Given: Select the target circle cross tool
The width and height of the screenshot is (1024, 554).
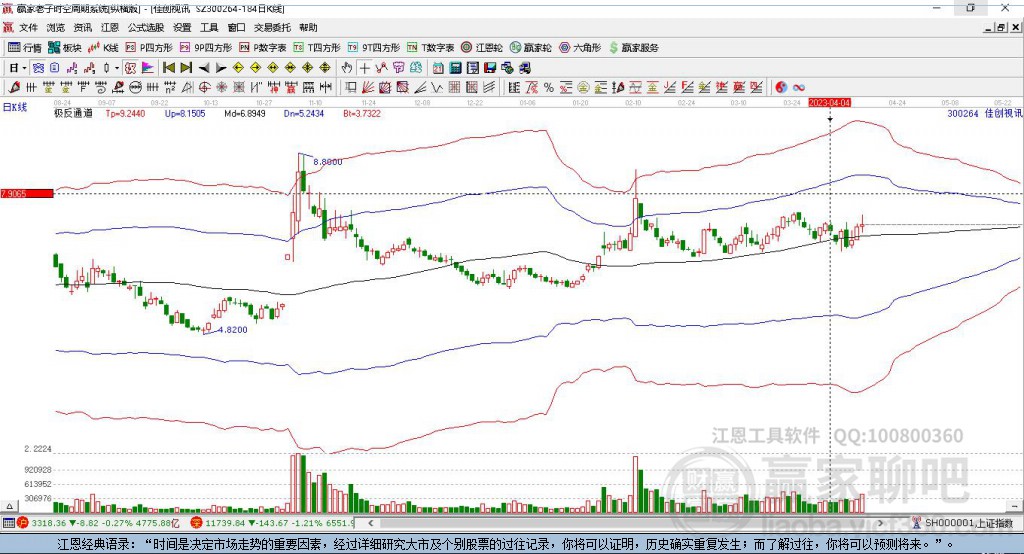Looking at the screenshot, I should click(204, 87).
